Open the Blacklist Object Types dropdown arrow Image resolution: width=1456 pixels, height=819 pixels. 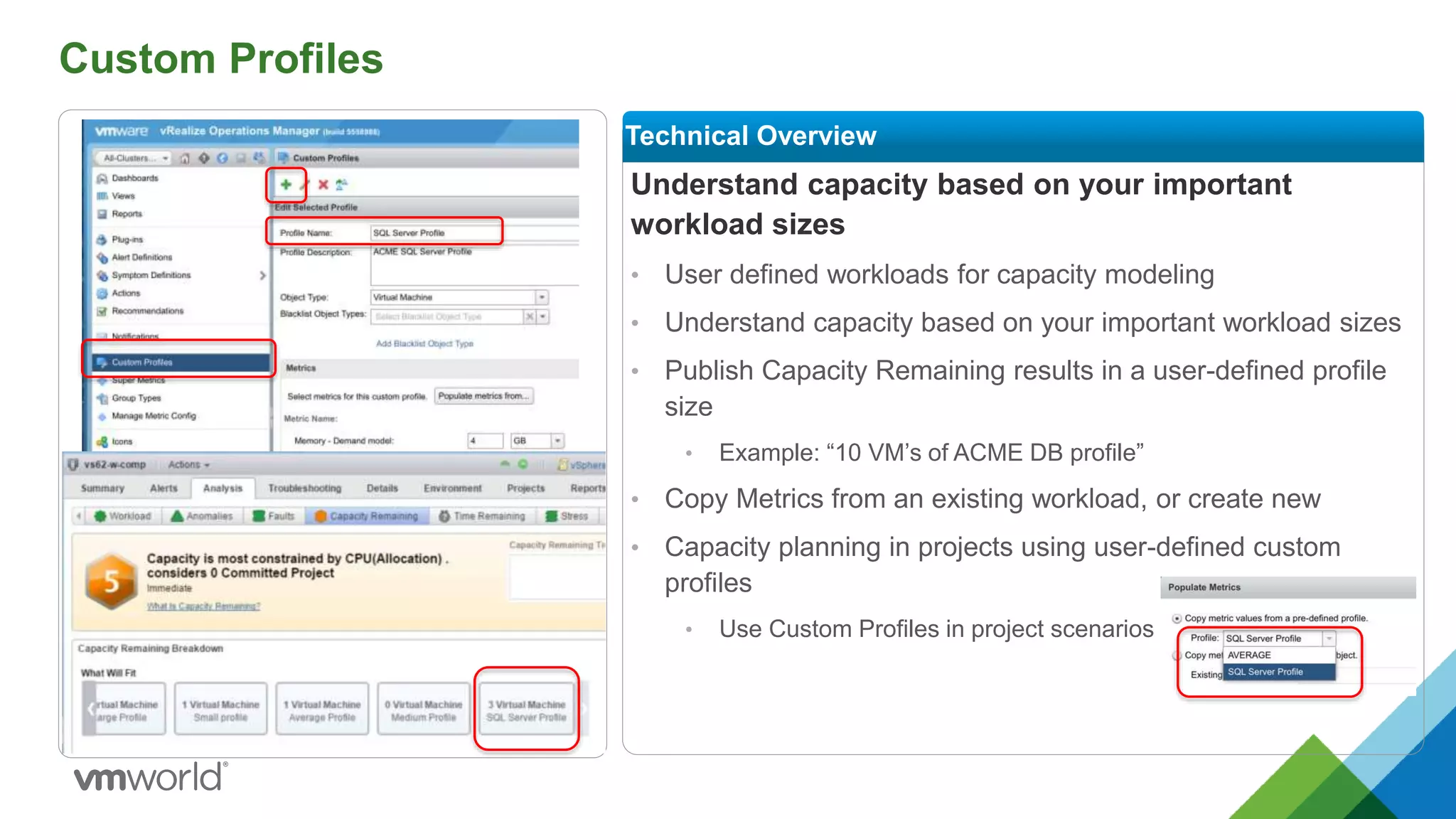[542, 317]
